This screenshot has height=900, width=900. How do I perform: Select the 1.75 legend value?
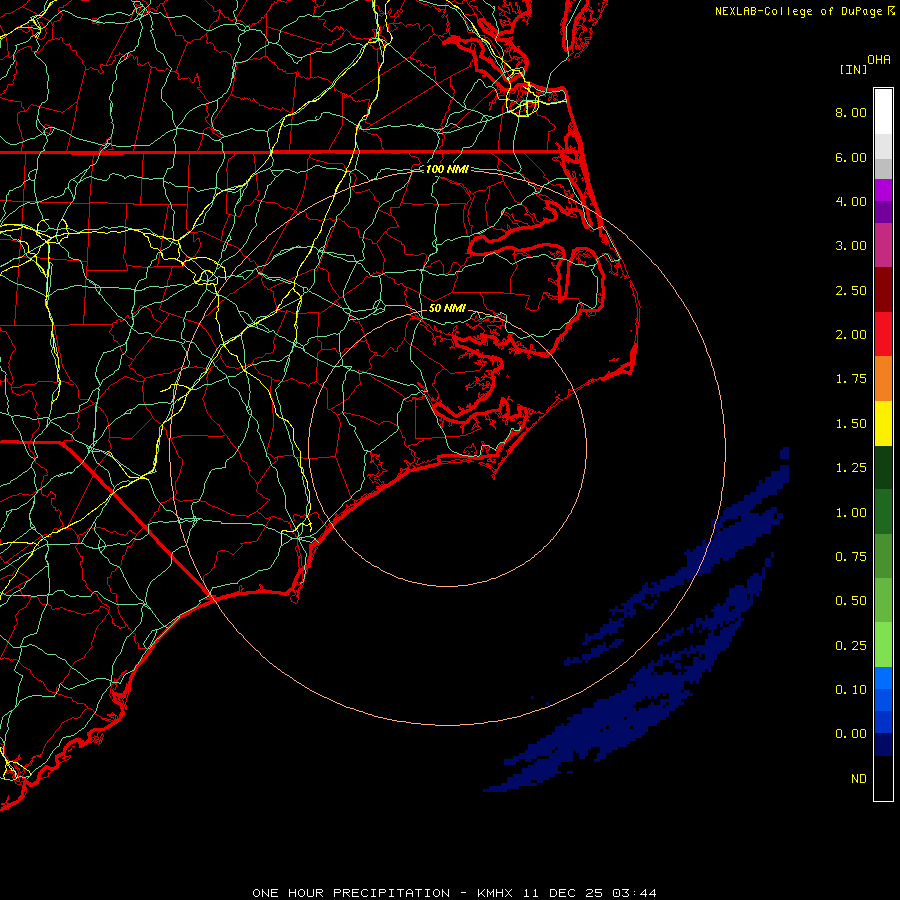point(851,379)
